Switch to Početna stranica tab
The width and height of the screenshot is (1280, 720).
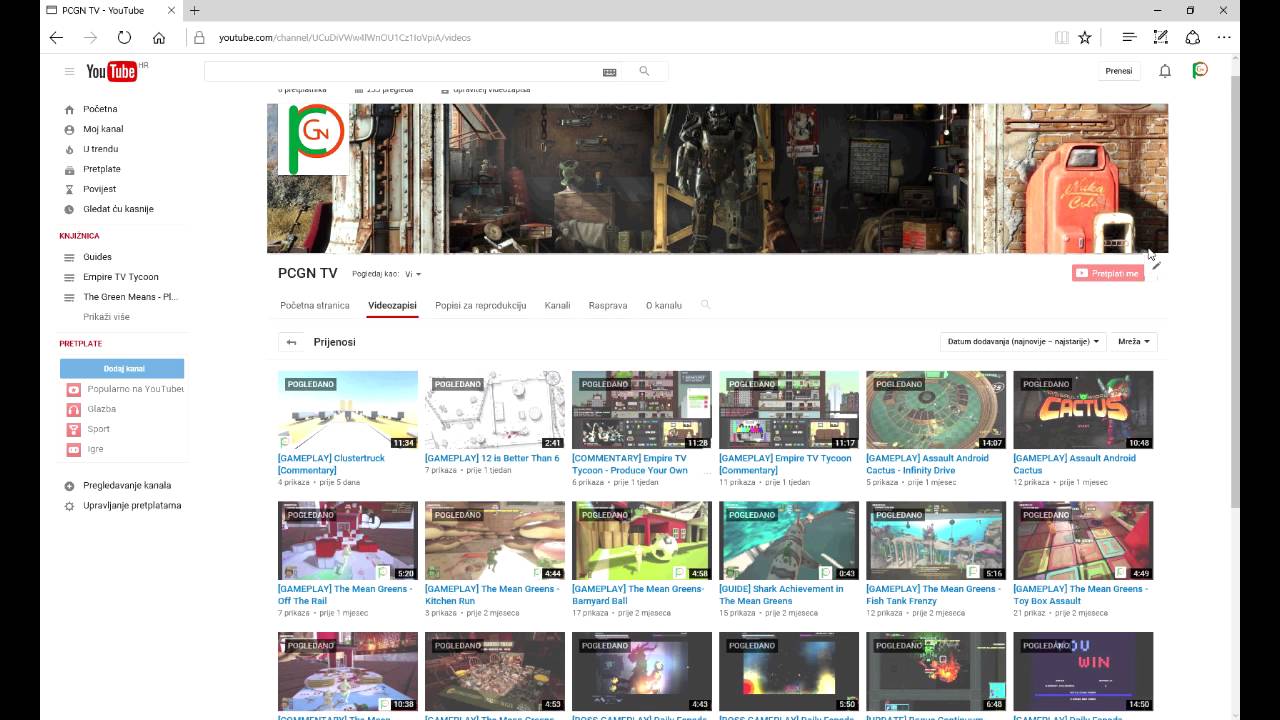(x=315, y=305)
